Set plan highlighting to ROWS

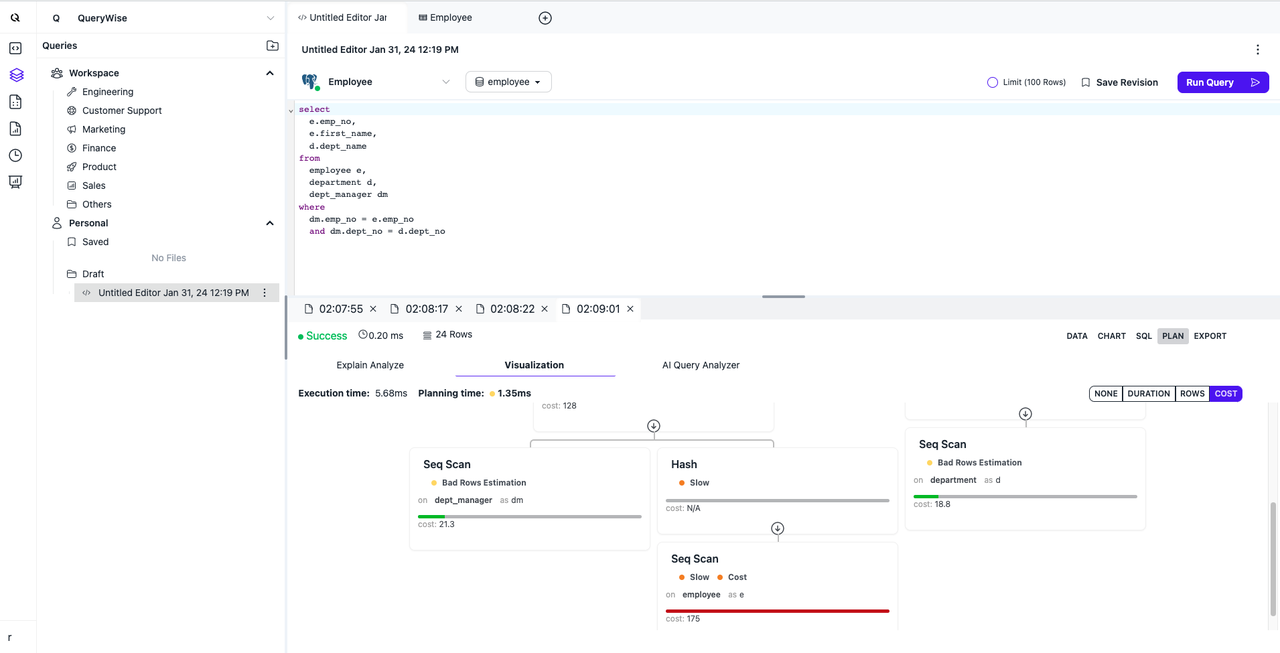tap(1192, 394)
